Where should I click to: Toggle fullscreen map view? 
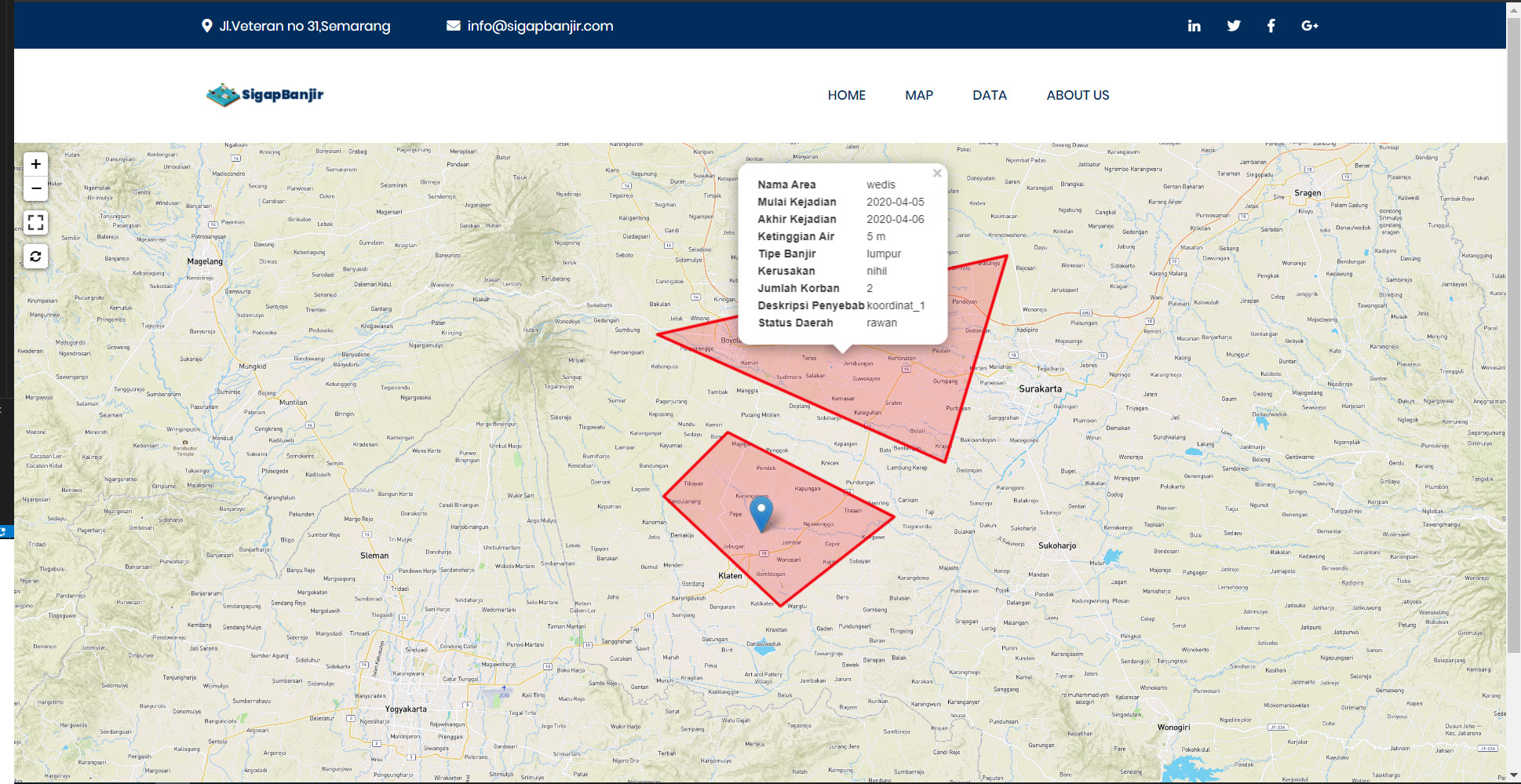35,222
